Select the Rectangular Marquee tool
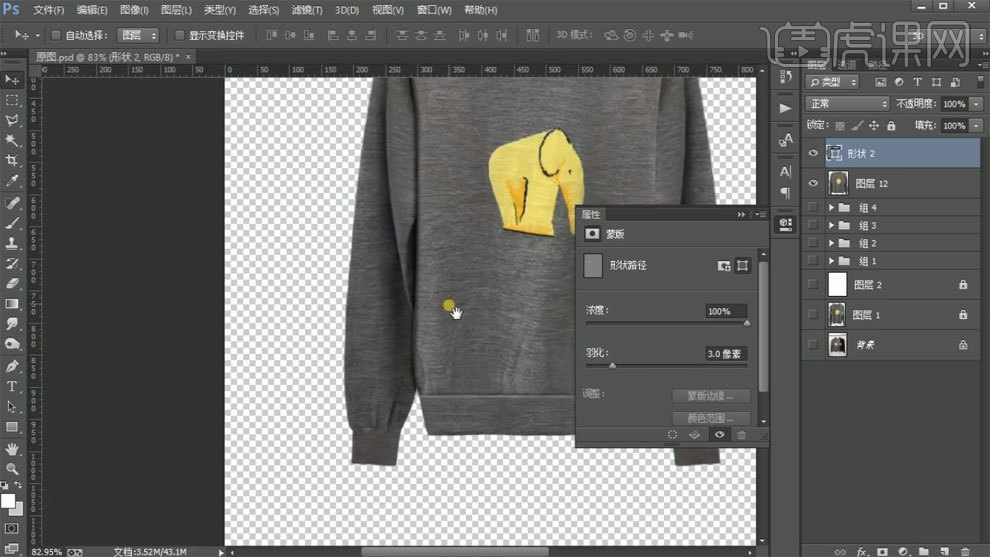 tap(11, 100)
